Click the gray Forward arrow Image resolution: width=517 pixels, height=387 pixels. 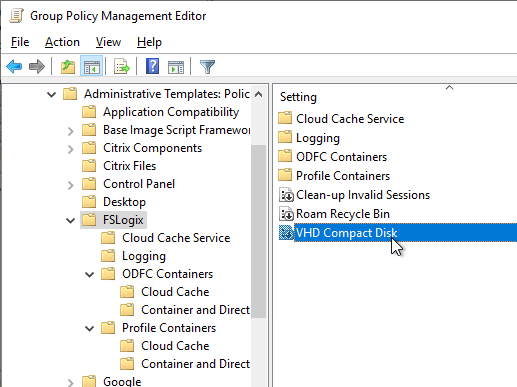click(x=37, y=67)
